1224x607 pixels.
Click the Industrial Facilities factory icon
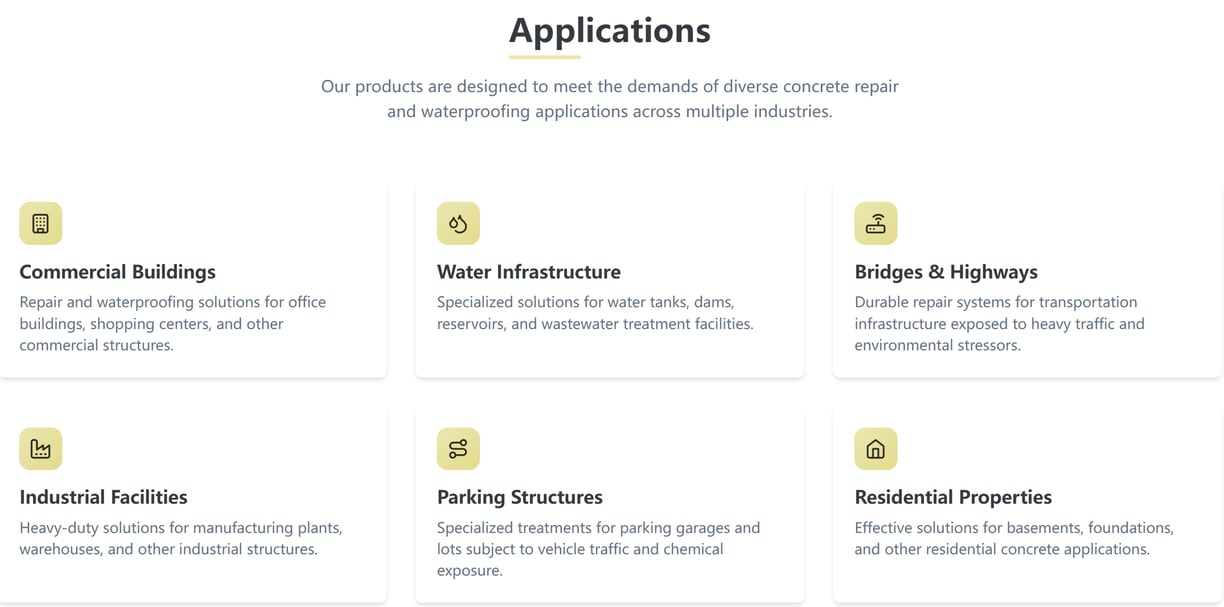41,449
